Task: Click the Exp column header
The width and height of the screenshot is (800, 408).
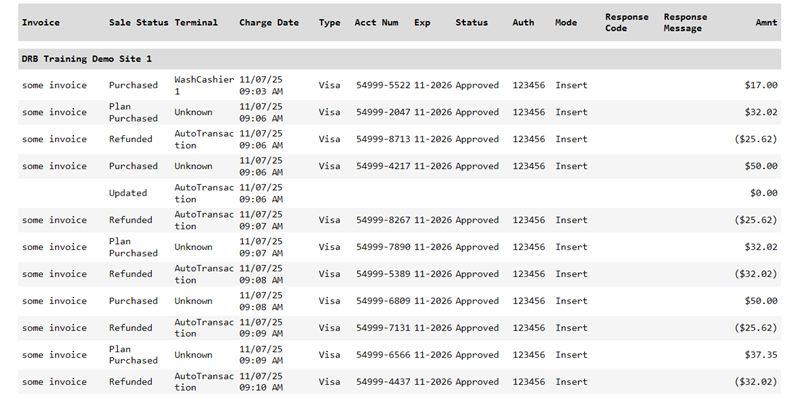Action: pyautogui.click(x=422, y=22)
